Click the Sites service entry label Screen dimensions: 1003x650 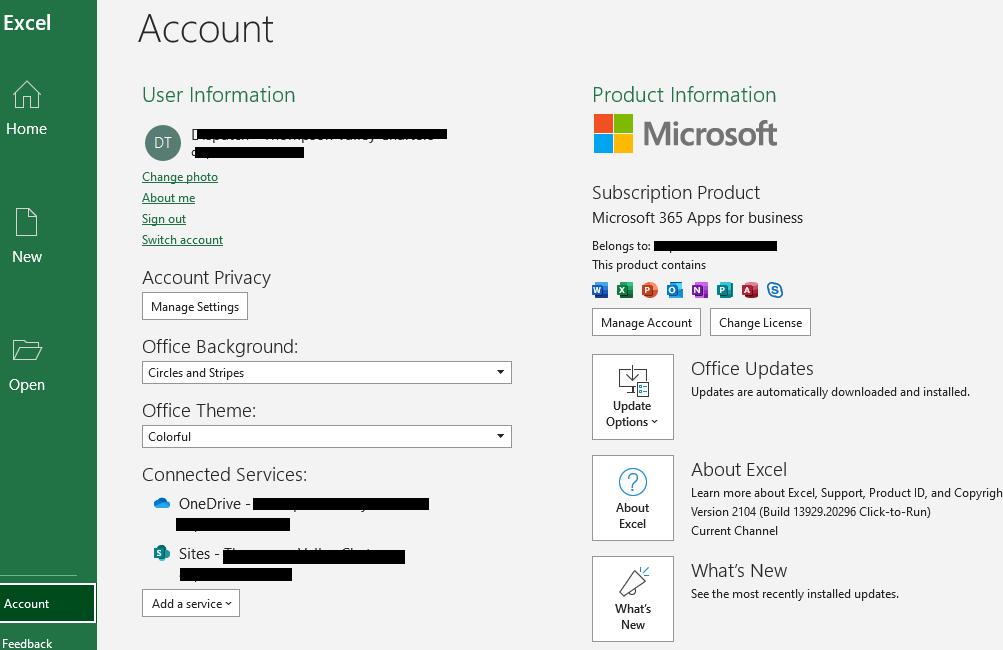pyautogui.click(x=199, y=553)
